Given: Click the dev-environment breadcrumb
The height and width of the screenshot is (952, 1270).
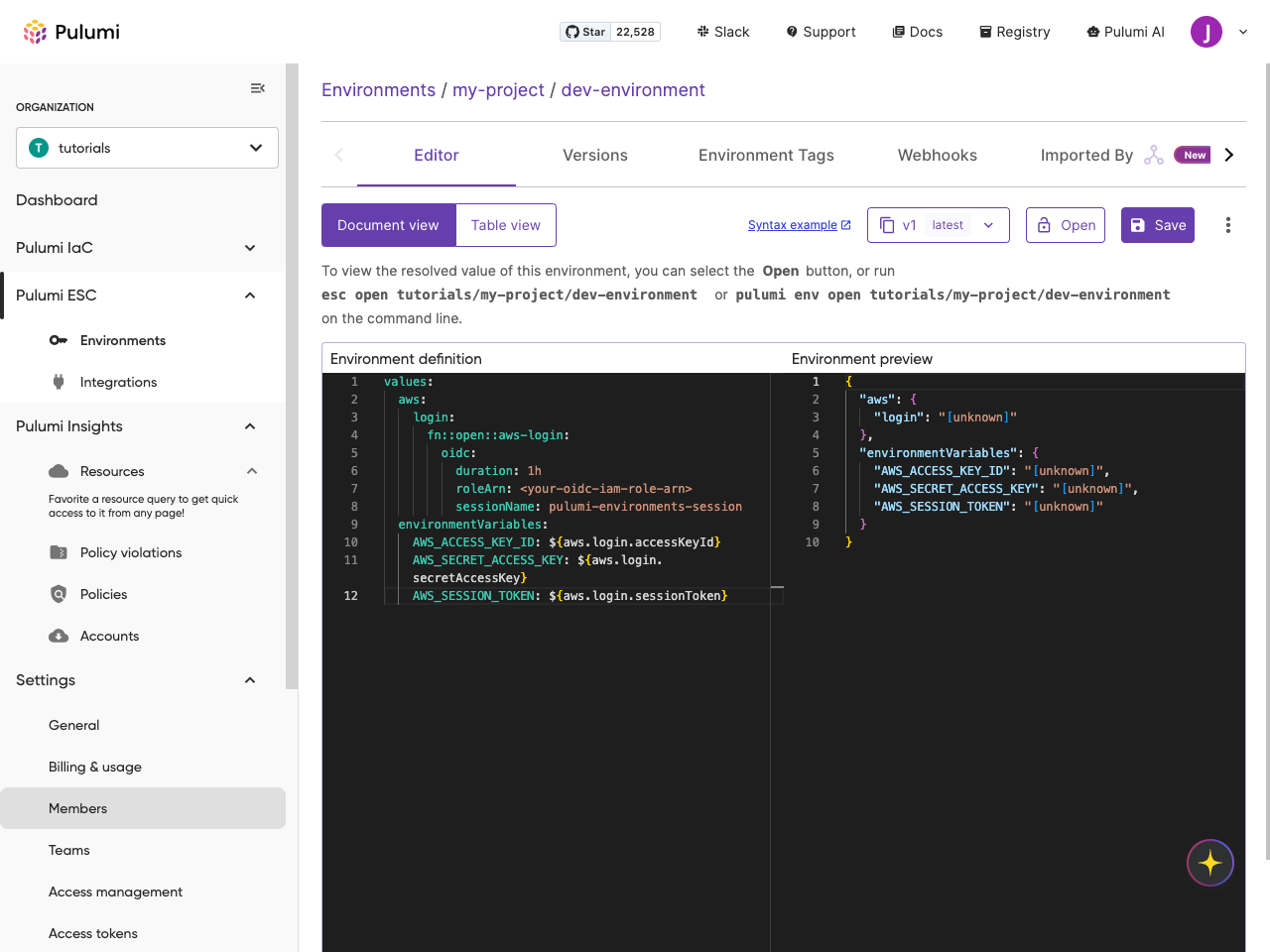Looking at the screenshot, I should pyautogui.click(x=633, y=90).
